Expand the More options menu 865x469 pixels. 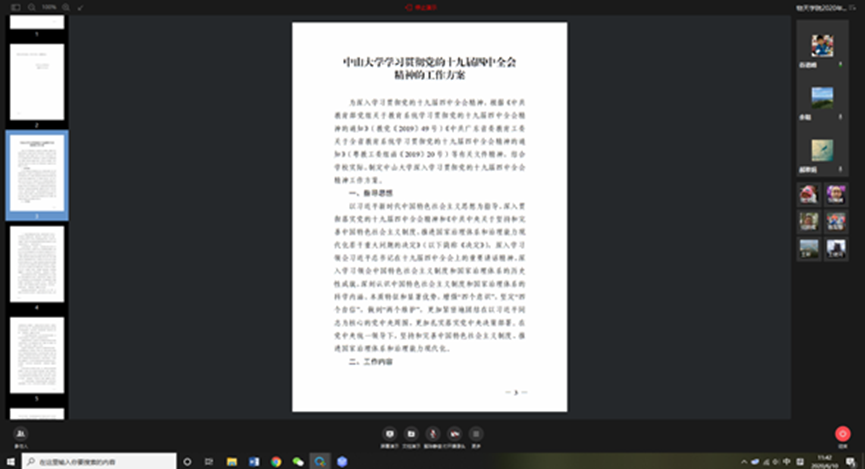coord(477,435)
